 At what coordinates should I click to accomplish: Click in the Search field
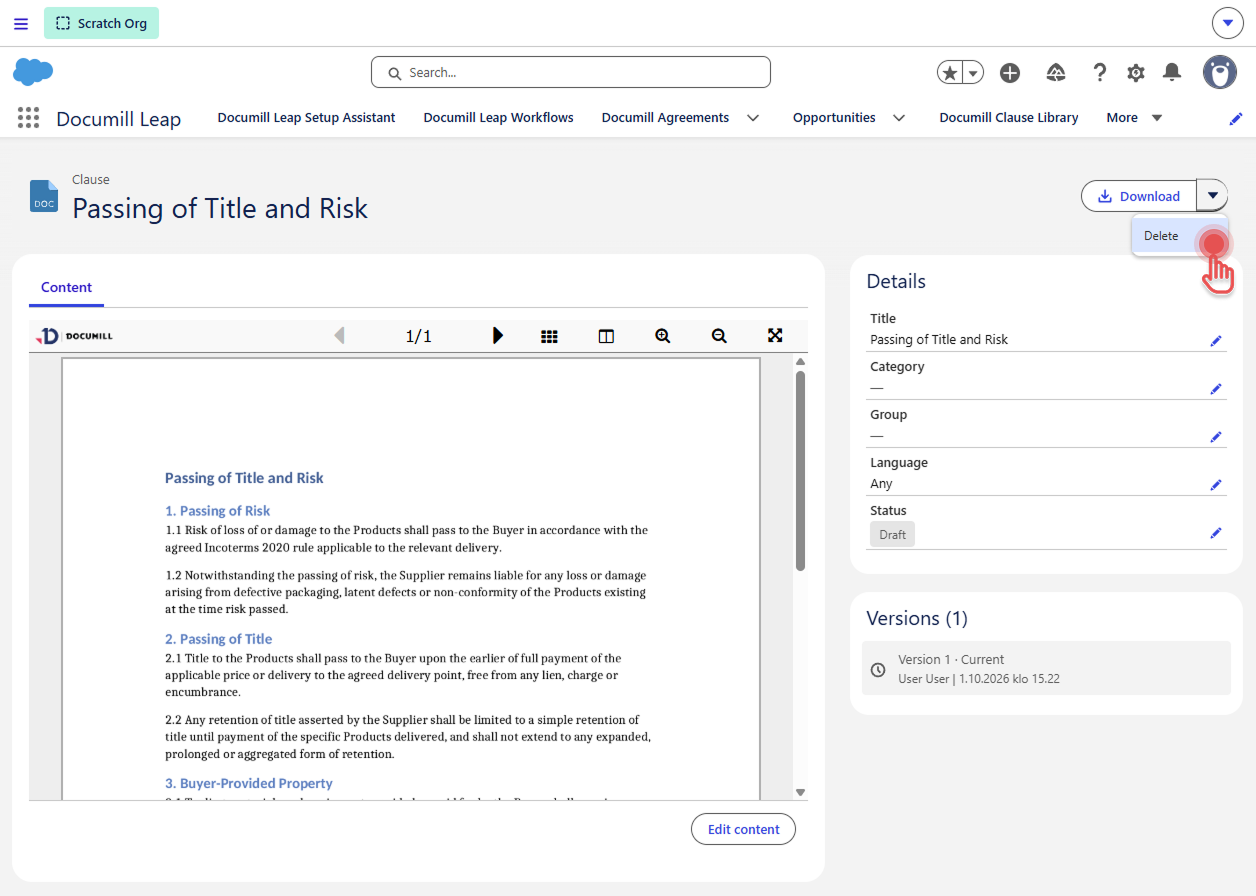pos(571,72)
